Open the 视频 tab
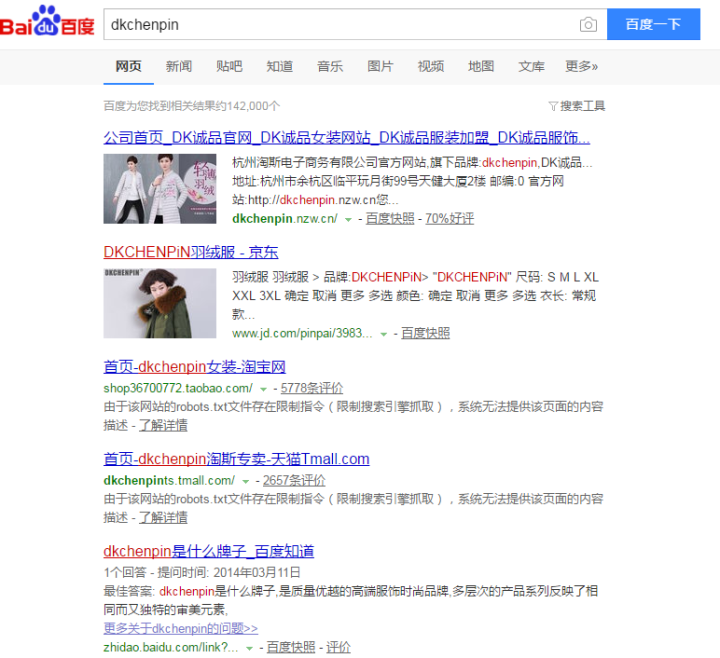 431,67
